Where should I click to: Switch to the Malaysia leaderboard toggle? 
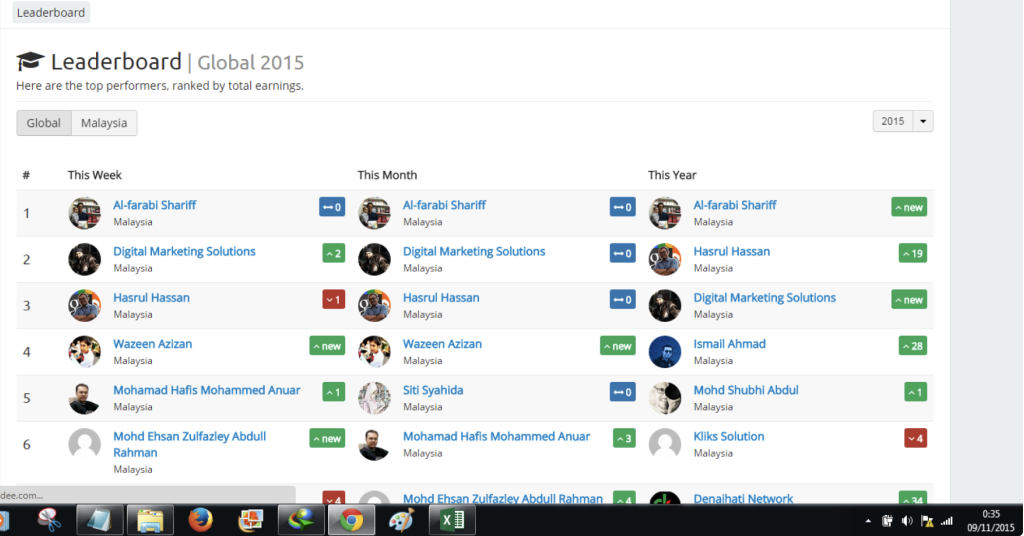coord(104,123)
